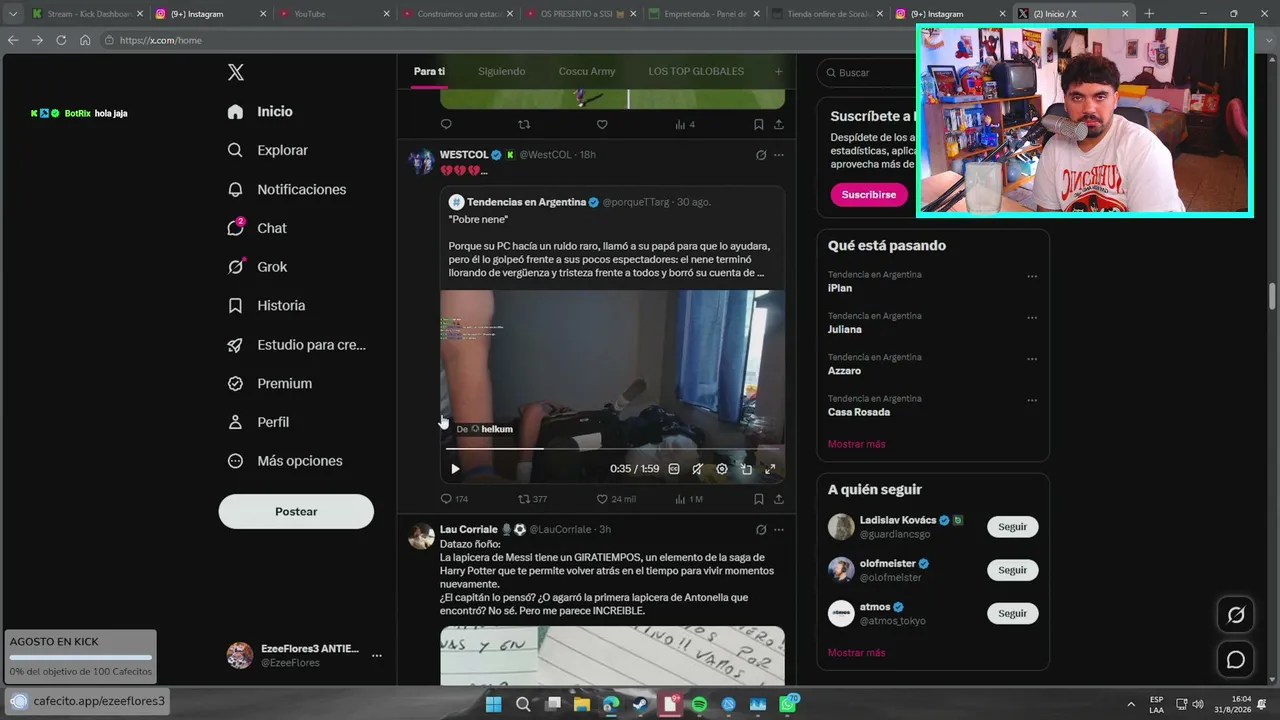This screenshot has width=1280, height=720.
Task: Like the WESTCOL post with 24 mil likes
Action: (x=616, y=499)
